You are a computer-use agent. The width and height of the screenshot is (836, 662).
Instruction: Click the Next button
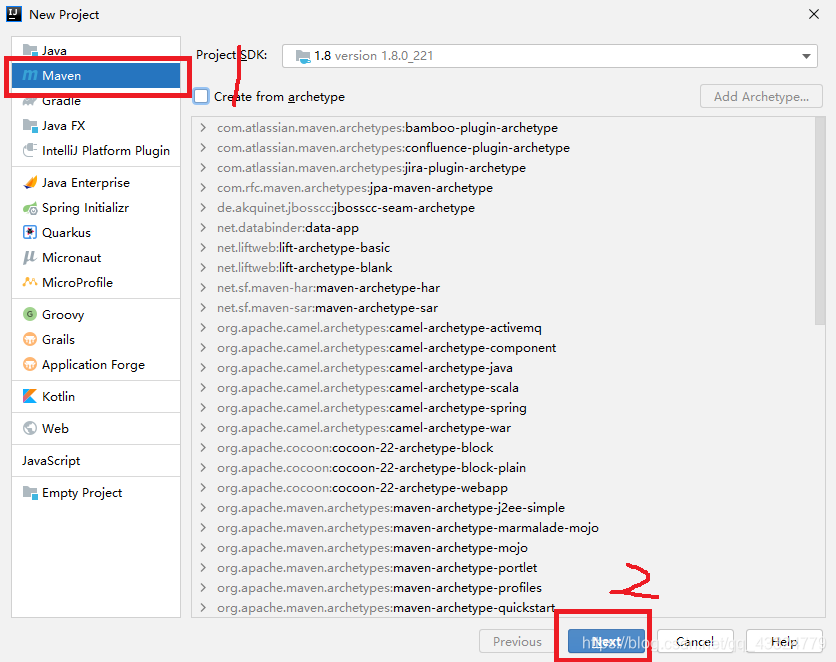pyautogui.click(x=606, y=641)
